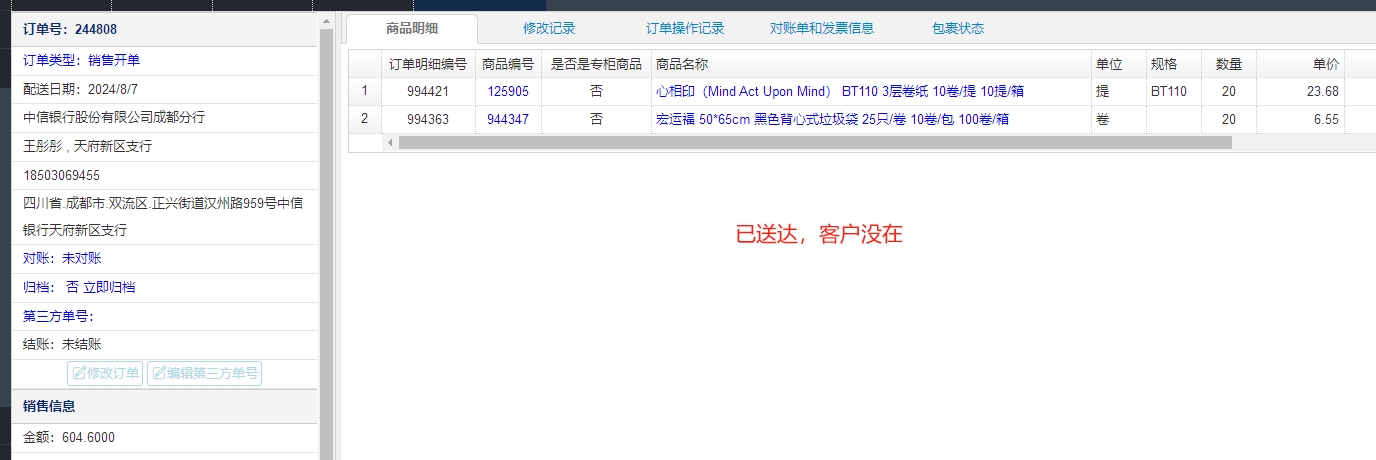The height and width of the screenshot is (460, 1376).
Task: Click the 商品名称 column header
Action: coord(871,64)
